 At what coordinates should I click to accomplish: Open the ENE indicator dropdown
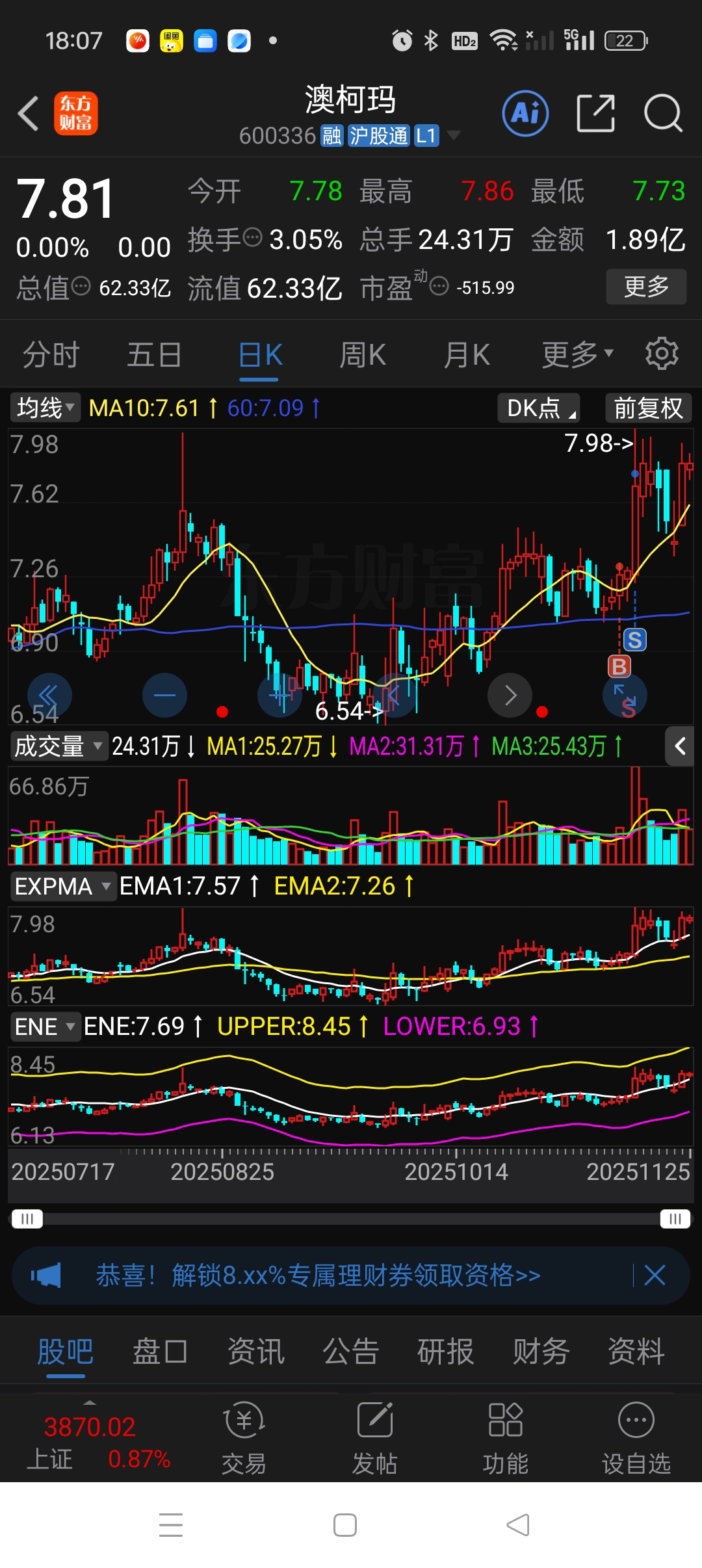pos(45,1026)
